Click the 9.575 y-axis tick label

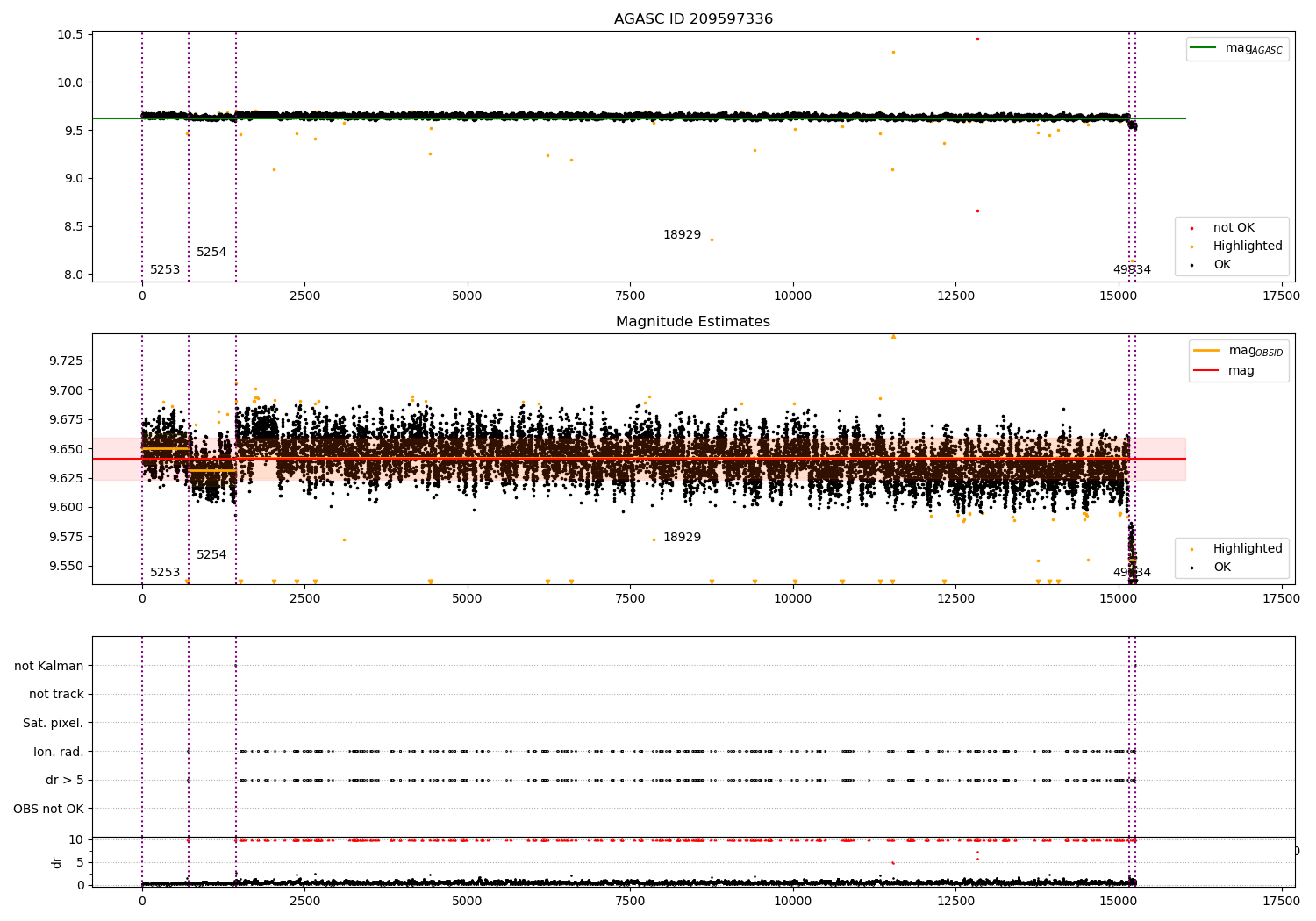67,537
